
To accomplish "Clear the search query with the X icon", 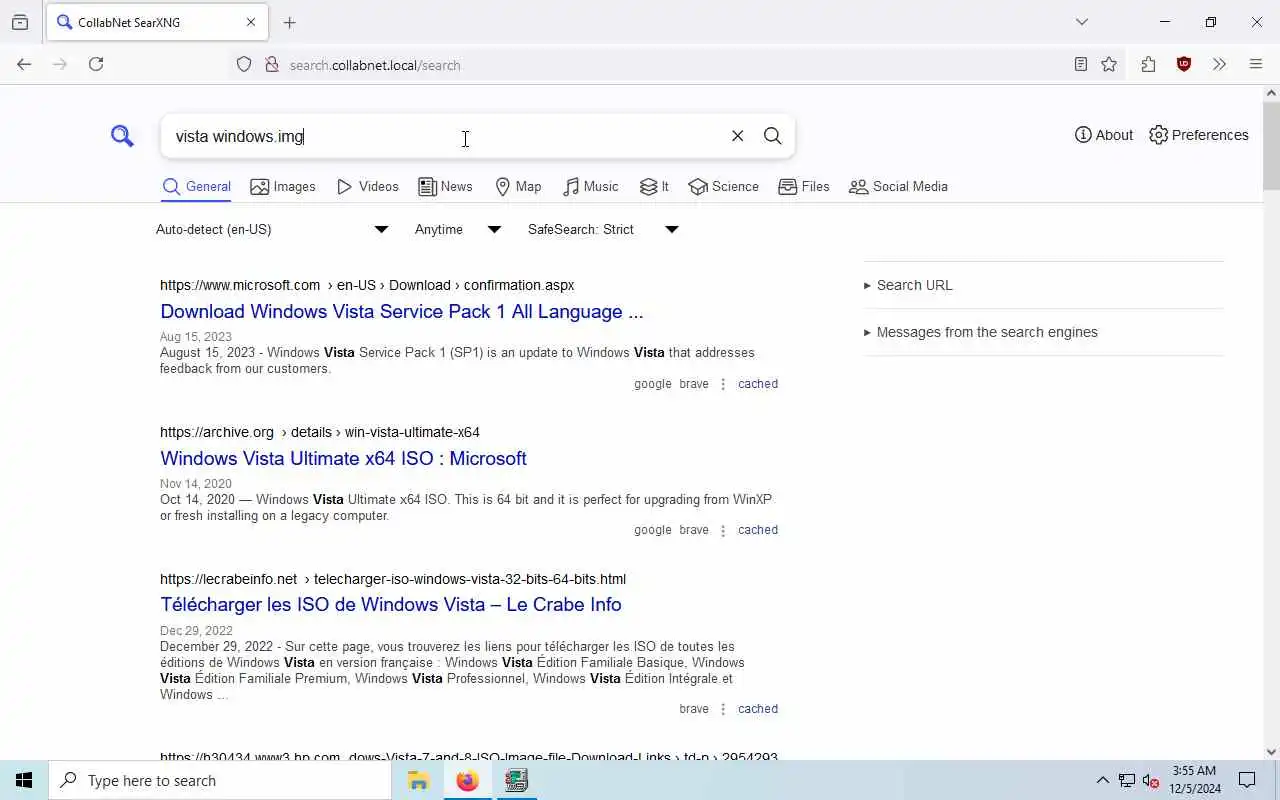I will pyautogui.click(x=737, y=136).
